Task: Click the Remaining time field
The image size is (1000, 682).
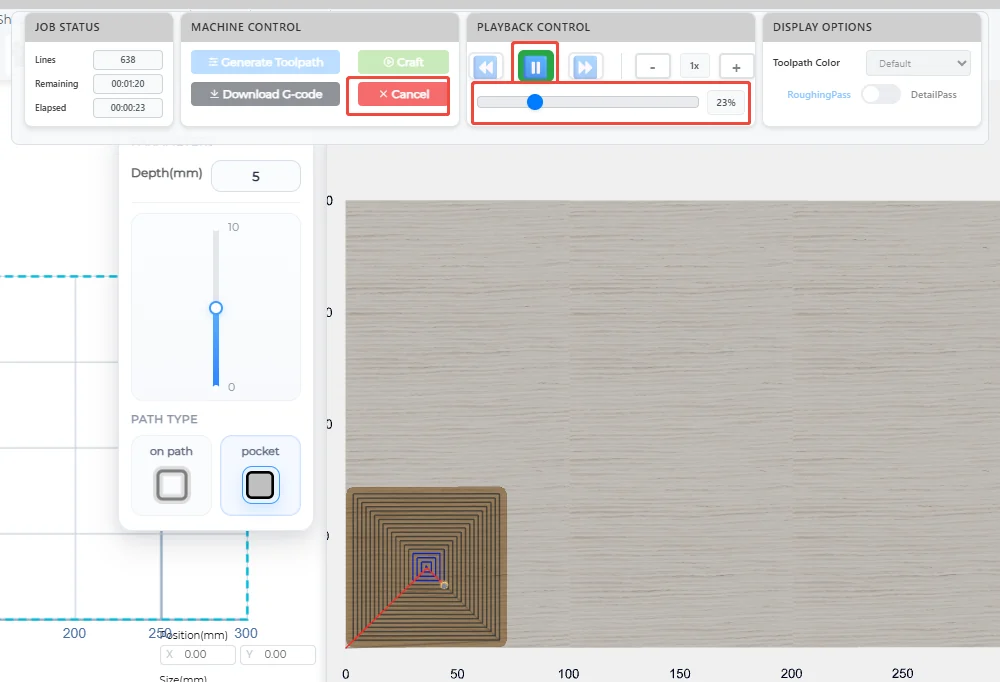Action: coord(128,84)
